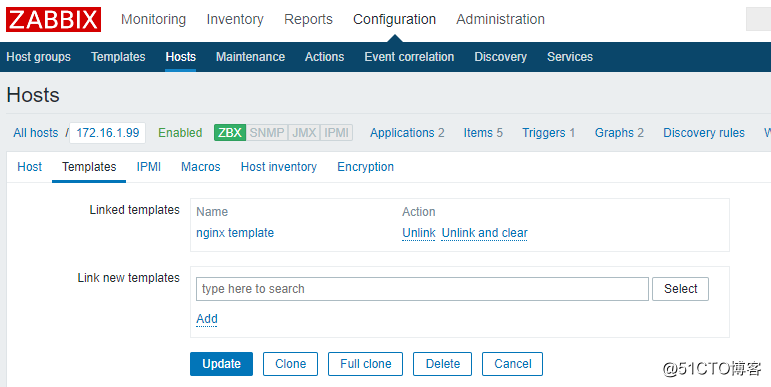The width and height of the screenshot is (771, 387).
Task: Click the JMX availability badge
Action: pos(304,133)
